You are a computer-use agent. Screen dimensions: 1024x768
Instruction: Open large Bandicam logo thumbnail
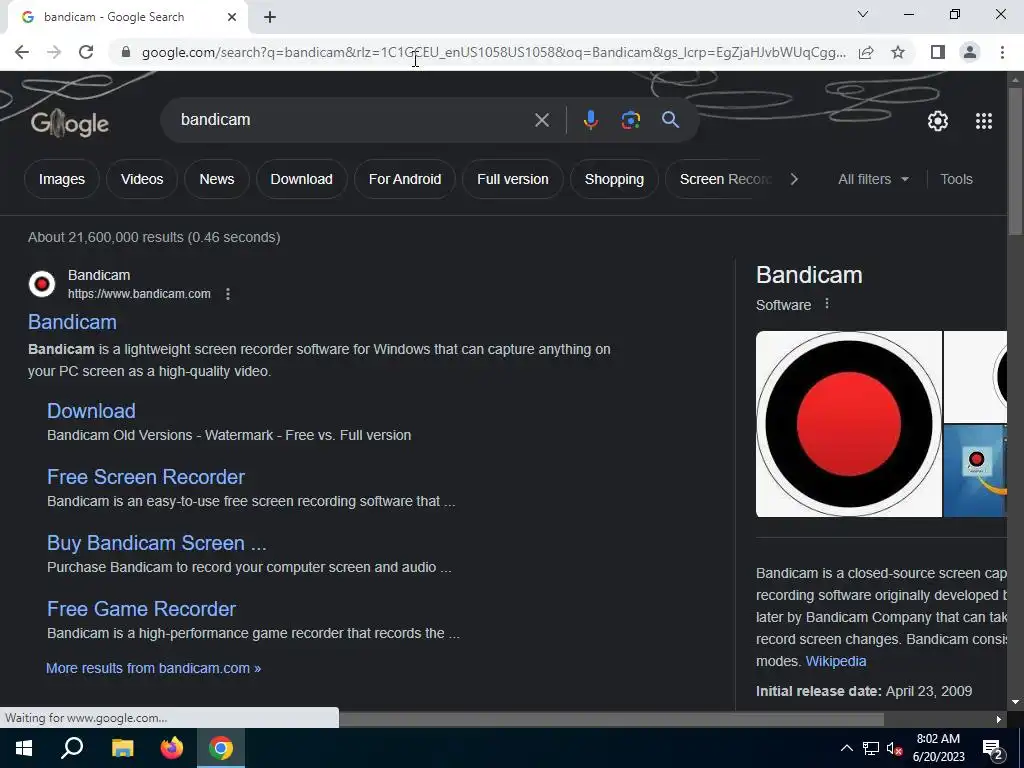pos(848,424)
